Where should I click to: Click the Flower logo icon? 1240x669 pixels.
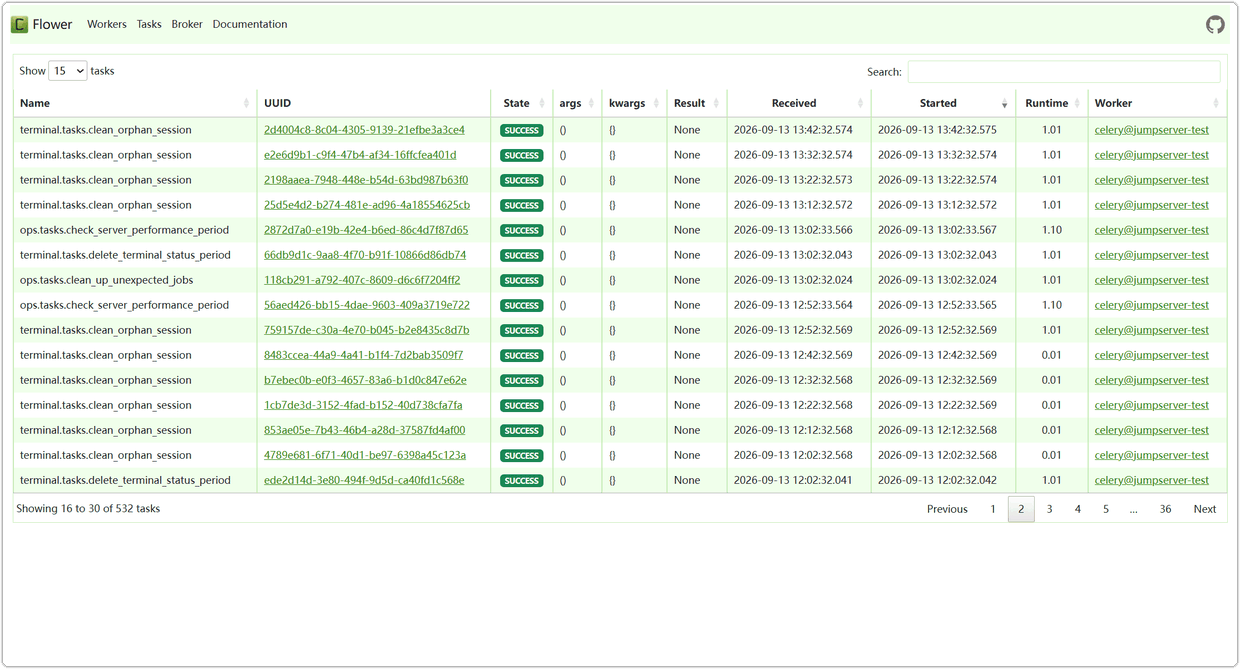[x=19, y=25]
